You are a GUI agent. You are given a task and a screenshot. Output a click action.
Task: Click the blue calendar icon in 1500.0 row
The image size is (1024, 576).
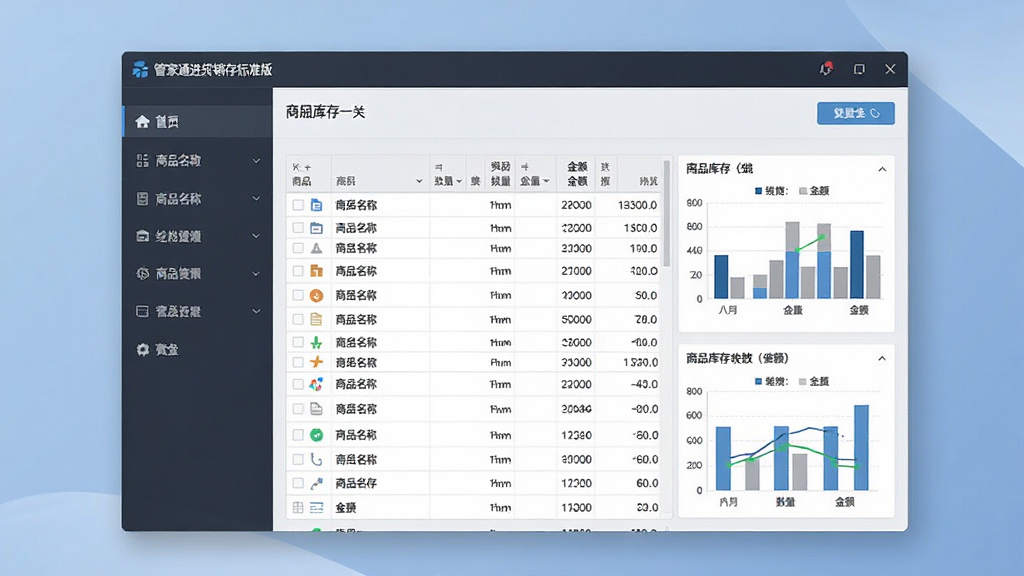click(317, 228)
